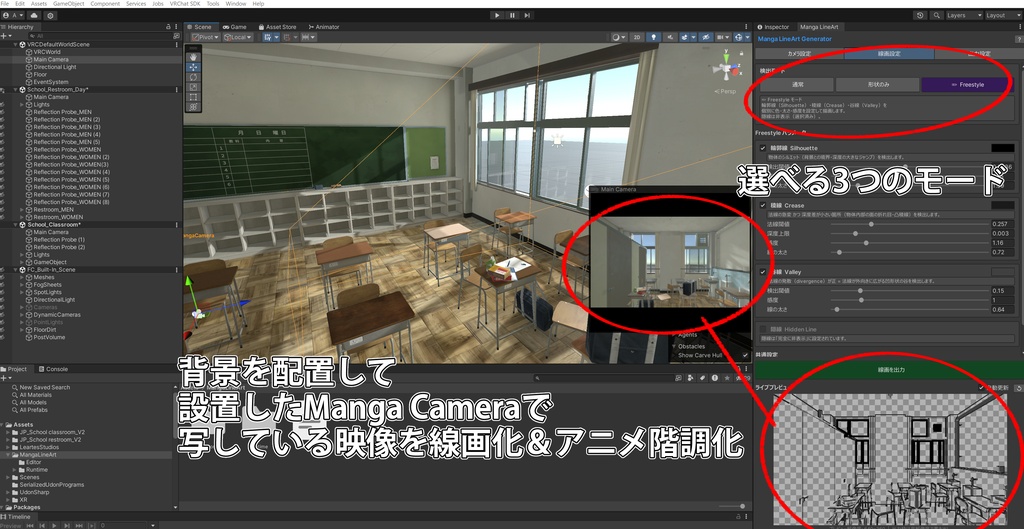Toggle Show Carve Hull checkbox
1024x529 pixels.
point(745,355)
